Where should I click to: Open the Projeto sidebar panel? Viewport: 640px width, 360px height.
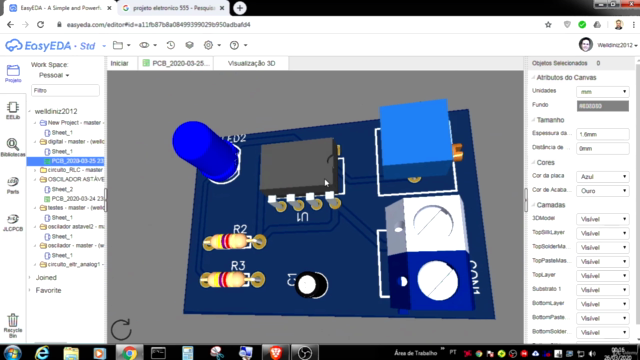tap(13, 73)
